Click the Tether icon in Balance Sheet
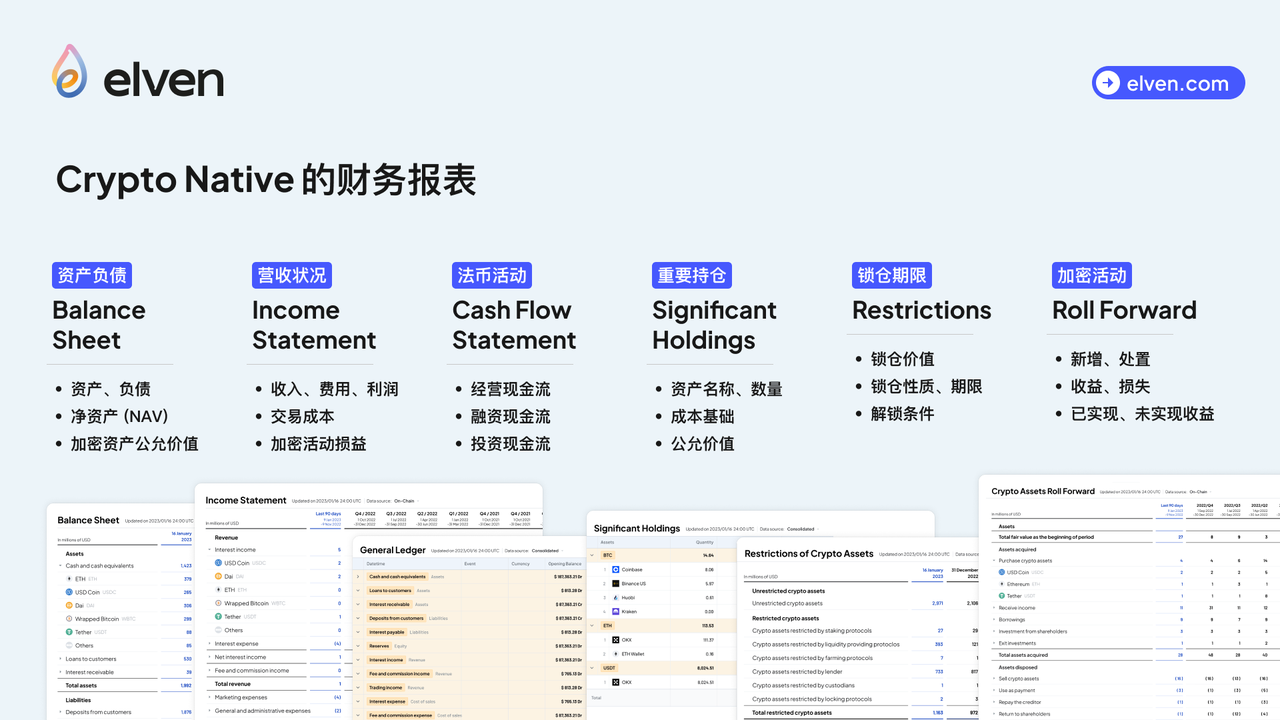 [x=68, y=632]
